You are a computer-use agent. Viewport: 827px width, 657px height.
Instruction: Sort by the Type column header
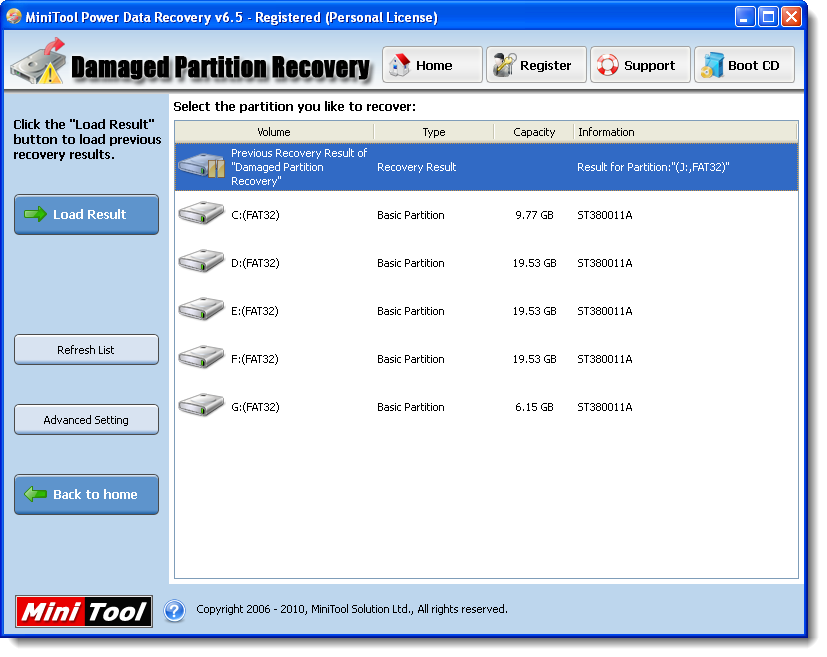(x=434, y=132)
